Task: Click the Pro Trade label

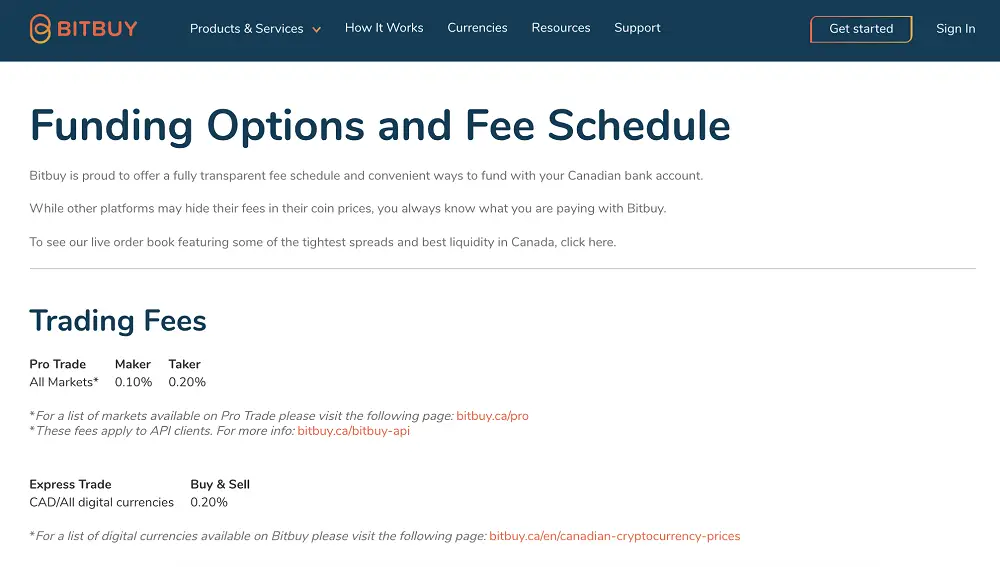Action: click(58, 364)
